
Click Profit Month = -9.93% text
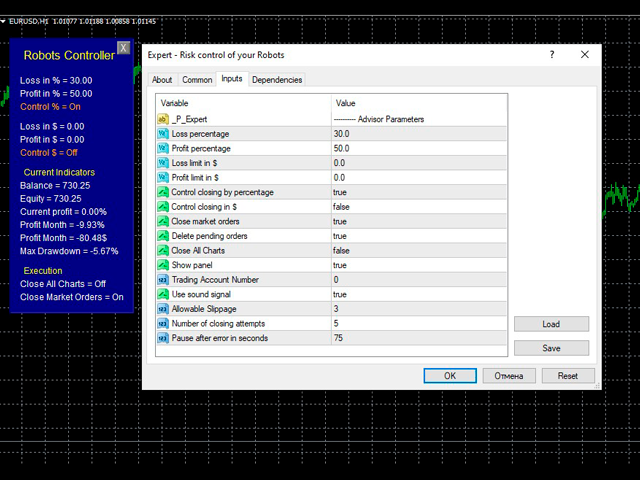(62, 225)
